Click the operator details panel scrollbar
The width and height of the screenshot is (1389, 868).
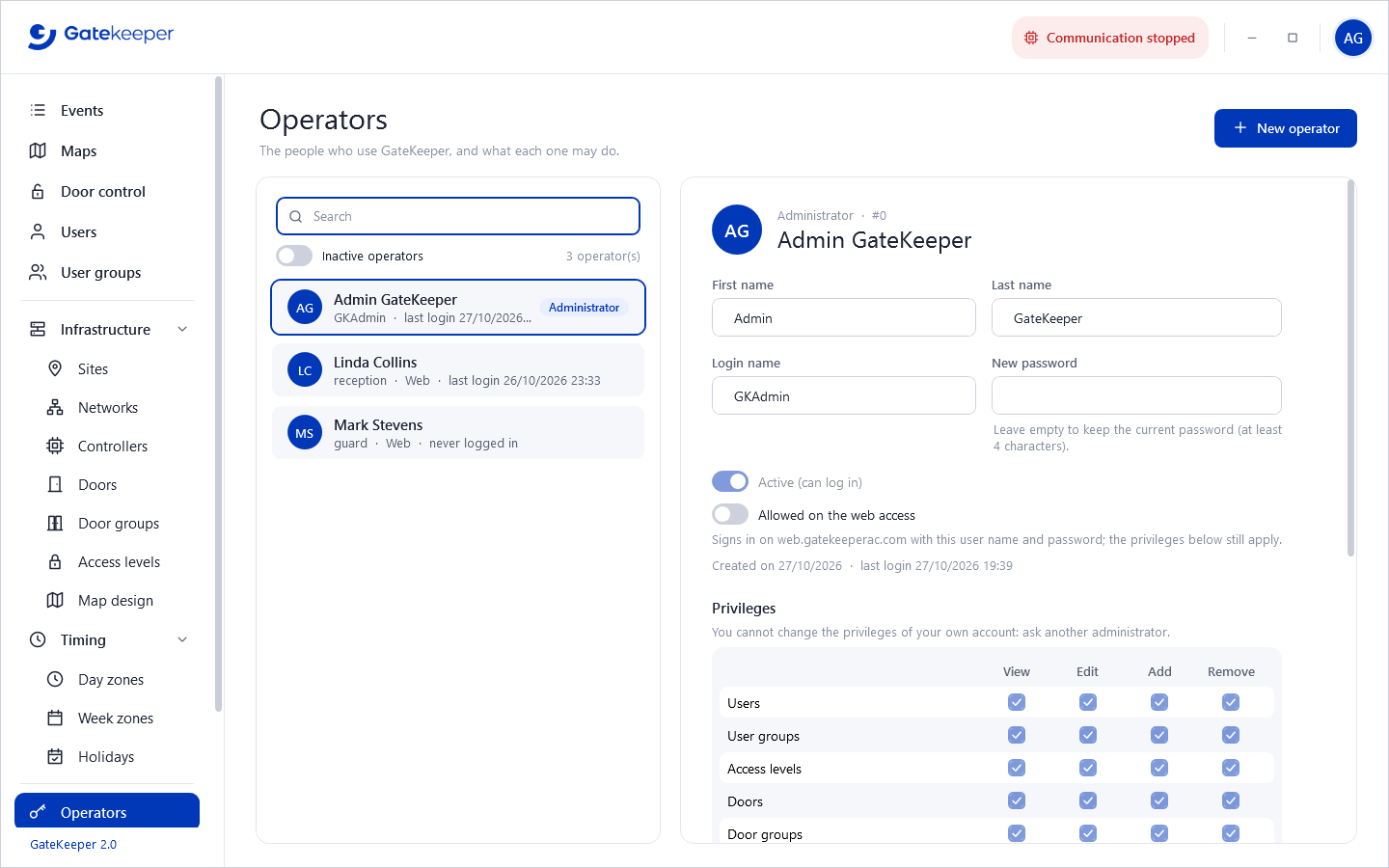[1350, 368]
